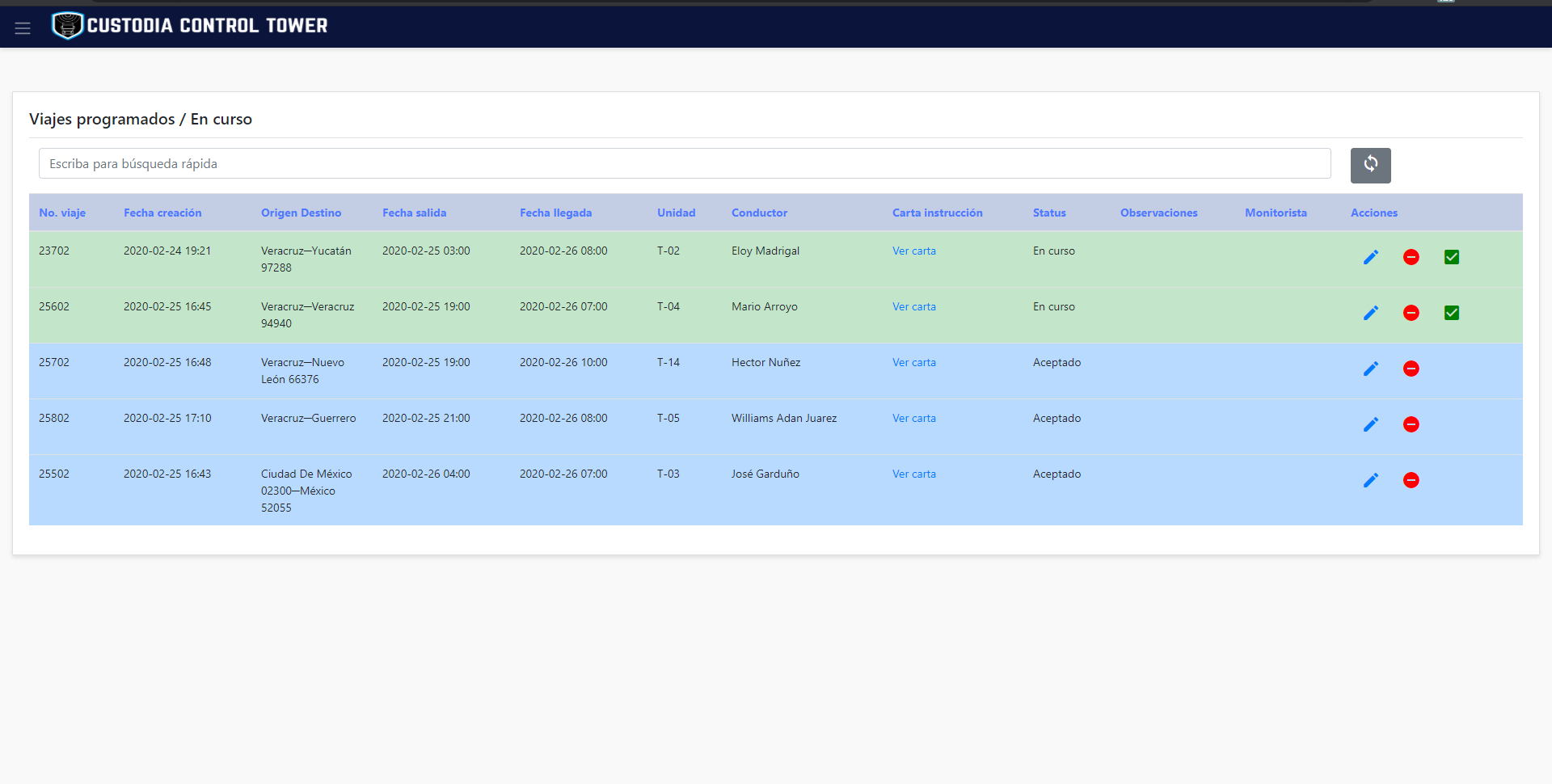Open the hamburger navigation menu
The height and width of the screenshot is (784, 1552).
click(x=23, y=28)
